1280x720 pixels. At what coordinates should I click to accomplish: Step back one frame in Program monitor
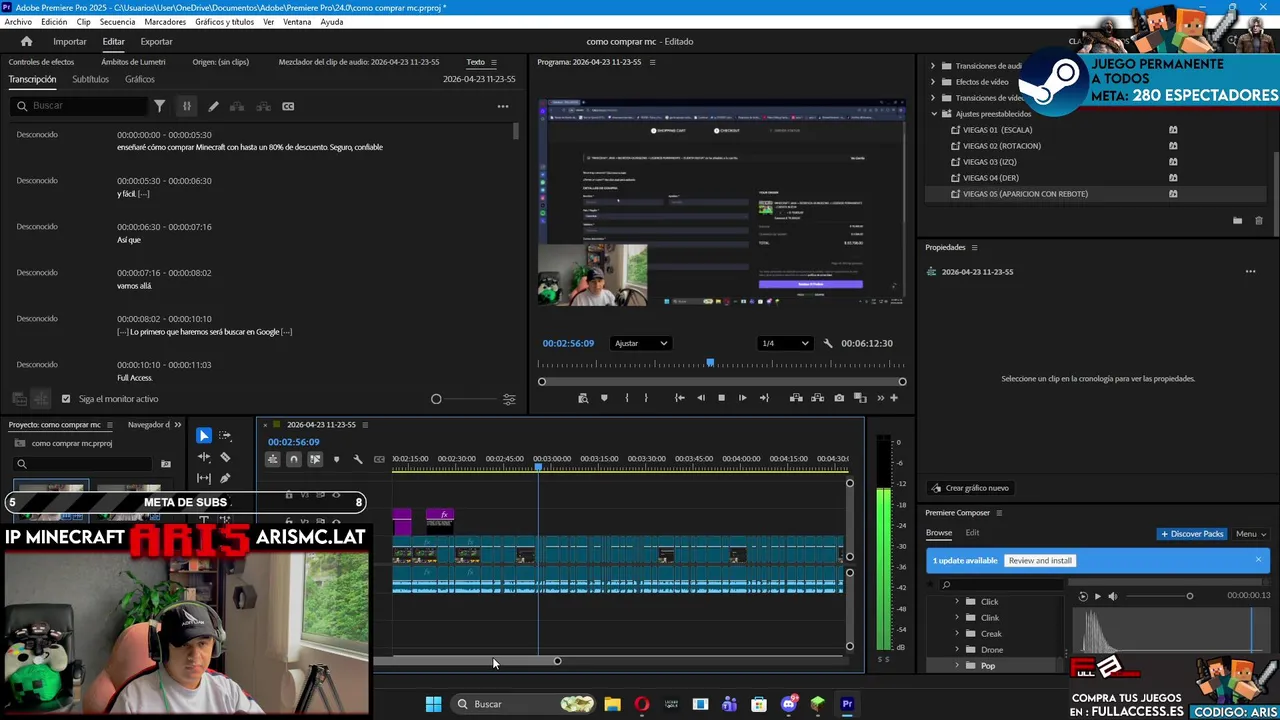(x=701, y=398)
